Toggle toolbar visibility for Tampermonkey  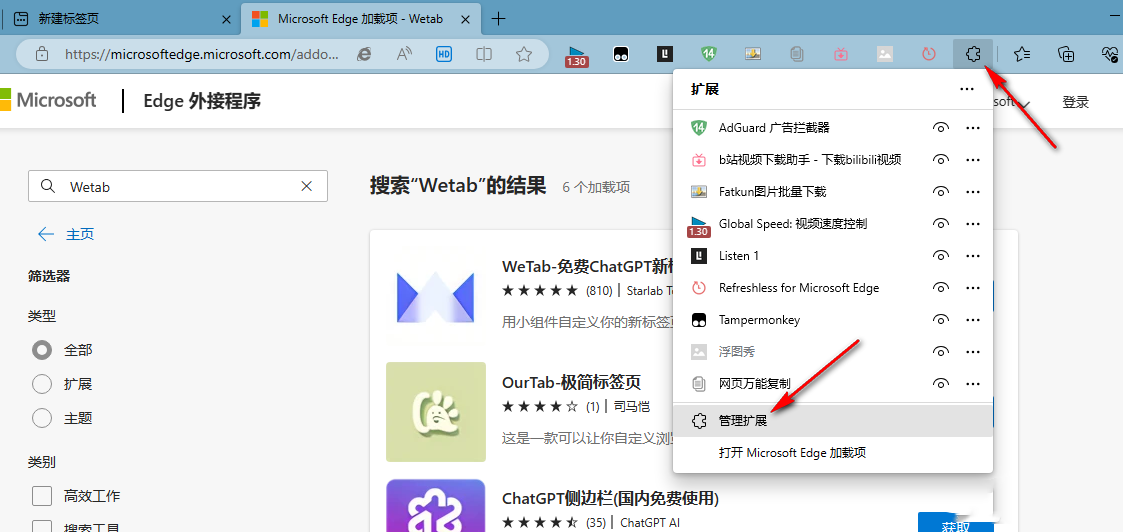click(941, 320)
